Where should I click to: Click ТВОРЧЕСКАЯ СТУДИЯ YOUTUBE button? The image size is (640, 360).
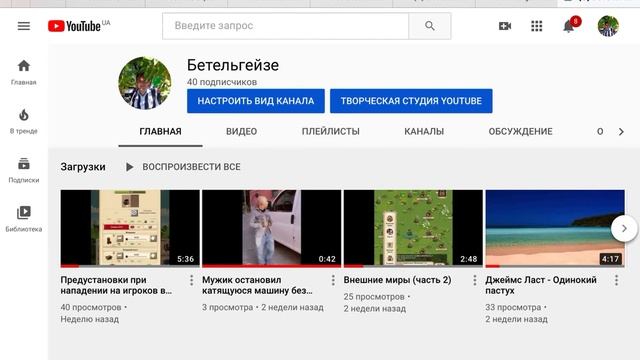pyautogui.click(x=411, y=101)
